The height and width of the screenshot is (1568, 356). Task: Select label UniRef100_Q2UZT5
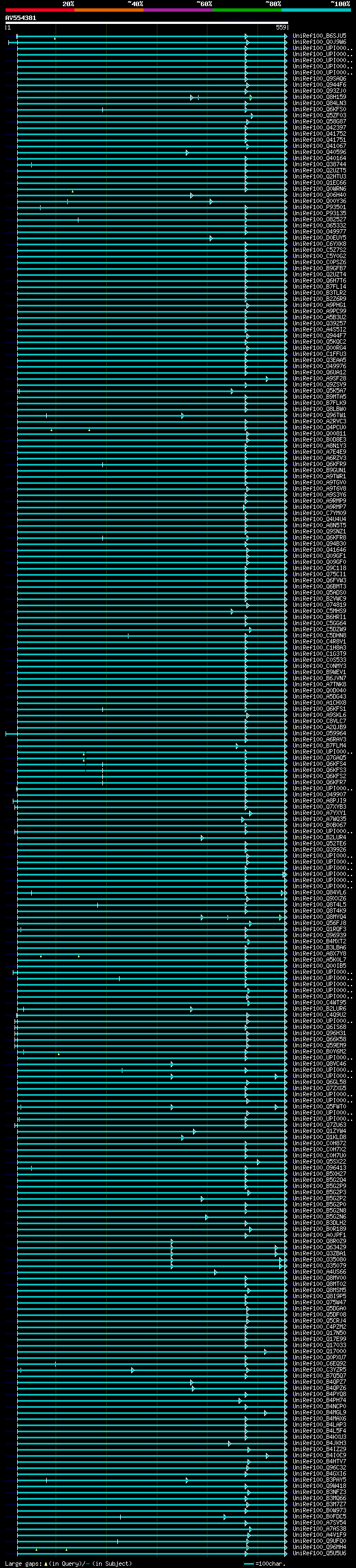(x=319, y=170)
